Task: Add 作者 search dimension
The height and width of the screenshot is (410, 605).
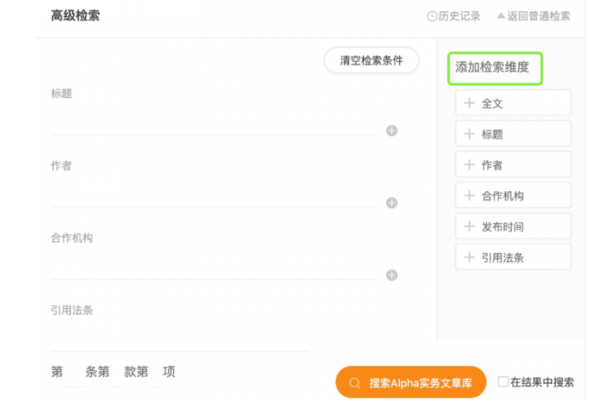Action: (x=513, y=165)
